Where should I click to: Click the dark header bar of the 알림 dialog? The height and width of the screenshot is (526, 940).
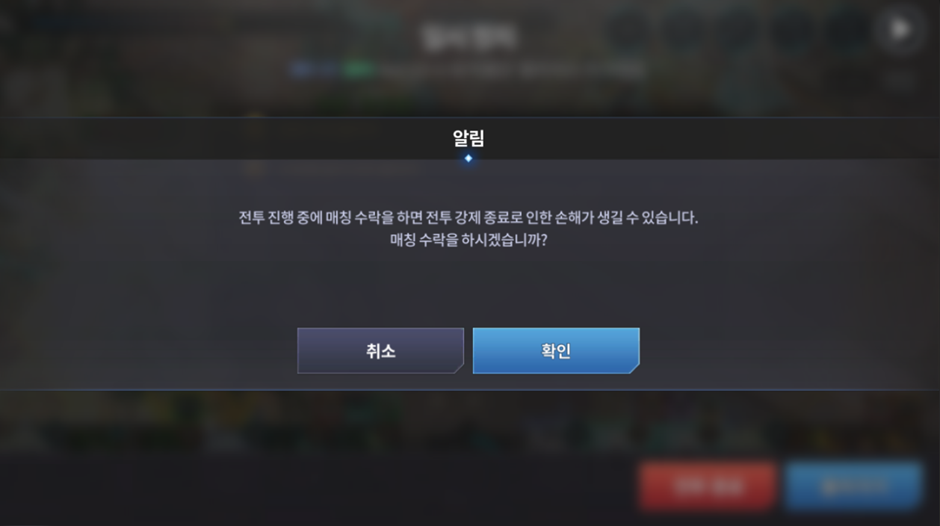470,139
